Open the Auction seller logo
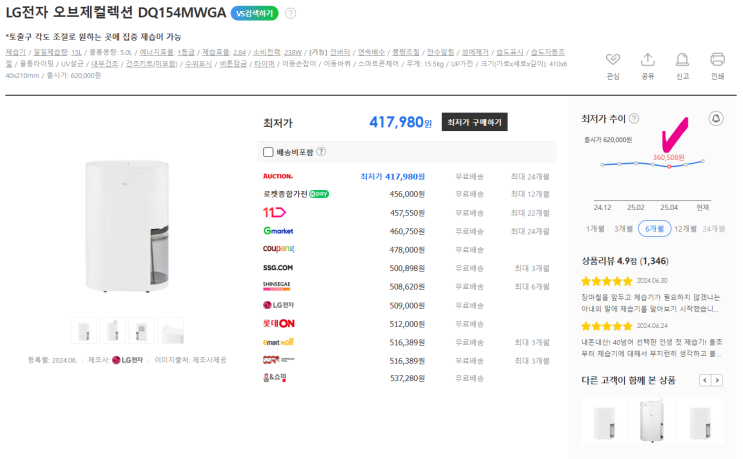The width and height of the screenshot is (743, 459). (x=278, y=176)
